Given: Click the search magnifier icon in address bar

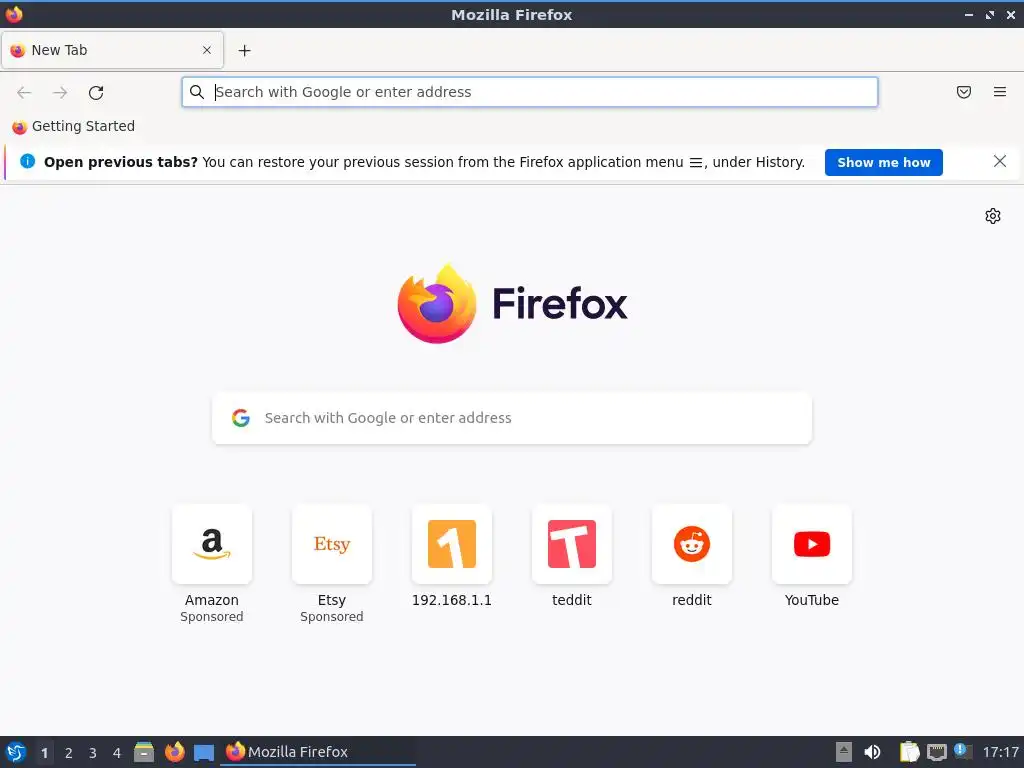Looking at the screenshot, I should (x=197, y=92).
